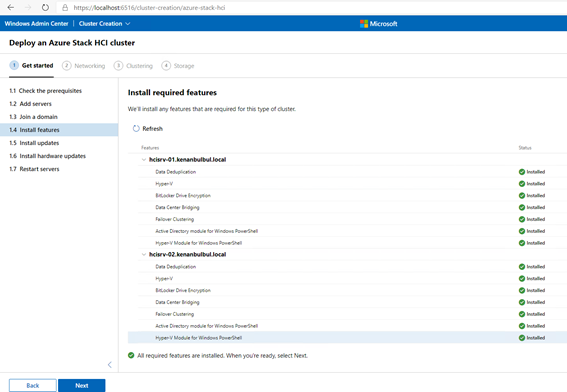This screenshot has width=567, height=392.
Task: Click step number 2 circle icon
Action: tap(67, 66)
